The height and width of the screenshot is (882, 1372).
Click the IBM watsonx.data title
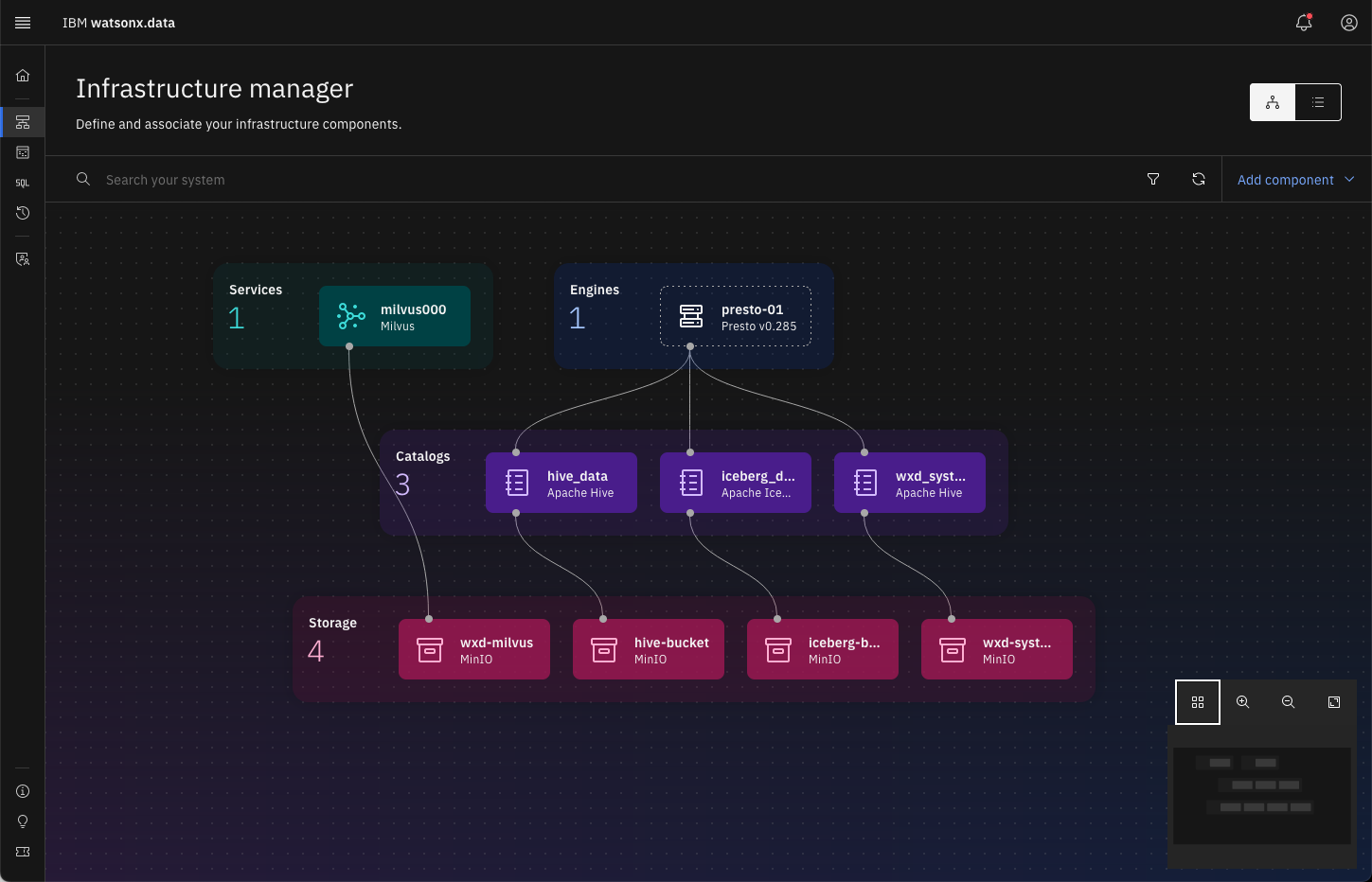click(118, 23)
